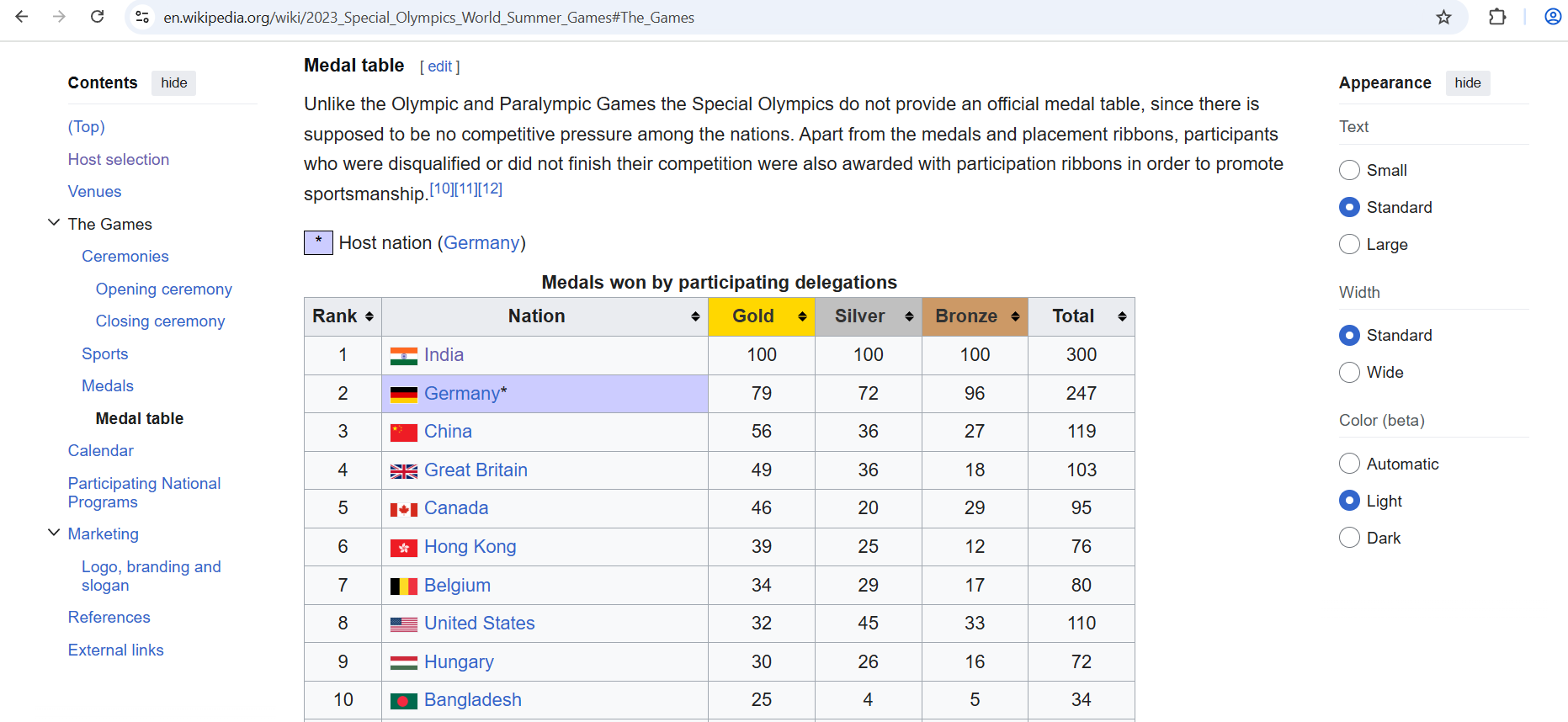Open citation reference [11]

pos(466,188)
